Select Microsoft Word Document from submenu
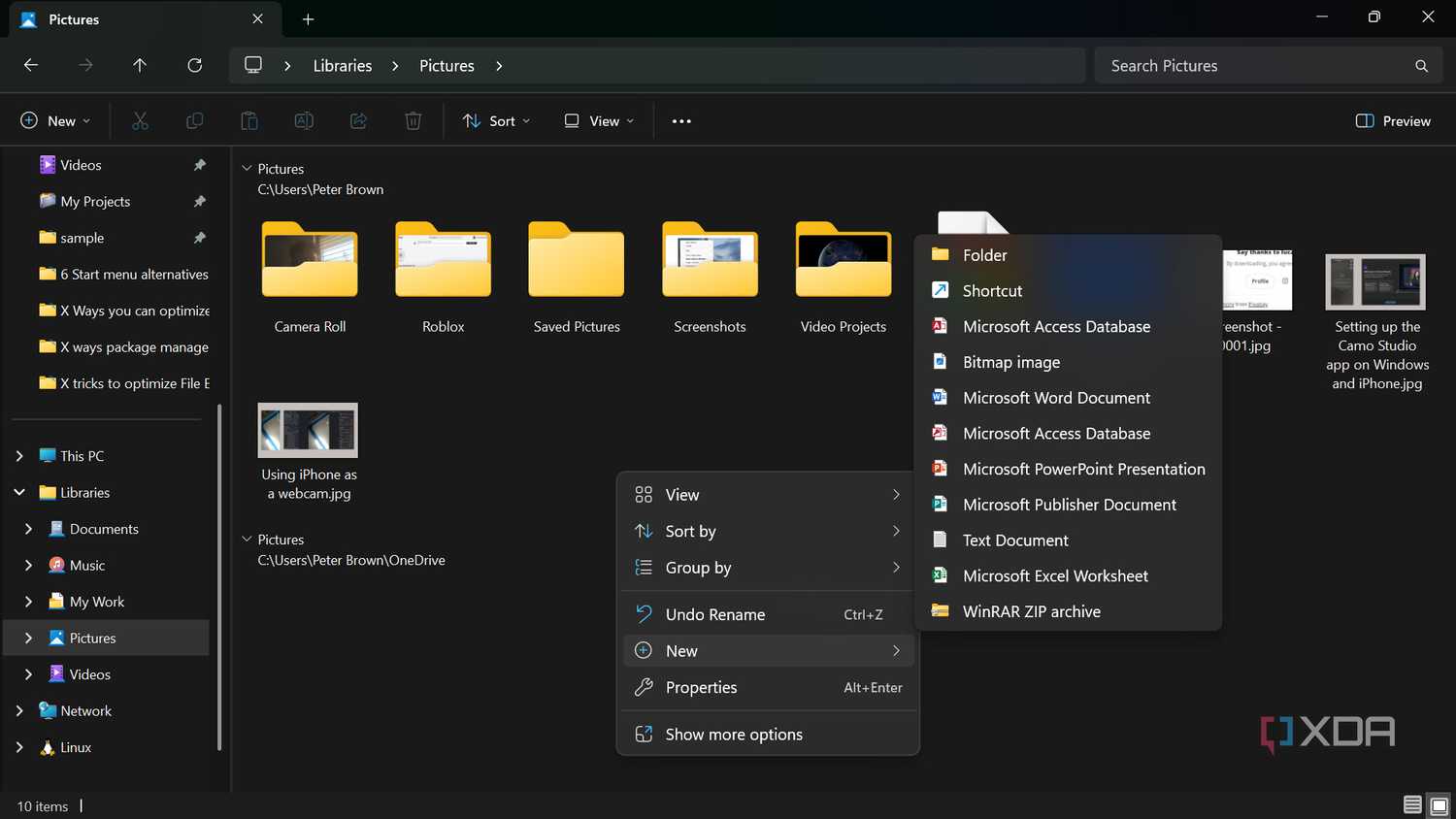The width and height of the screenshot is (1456, 819). click(x=1068, y=398)
